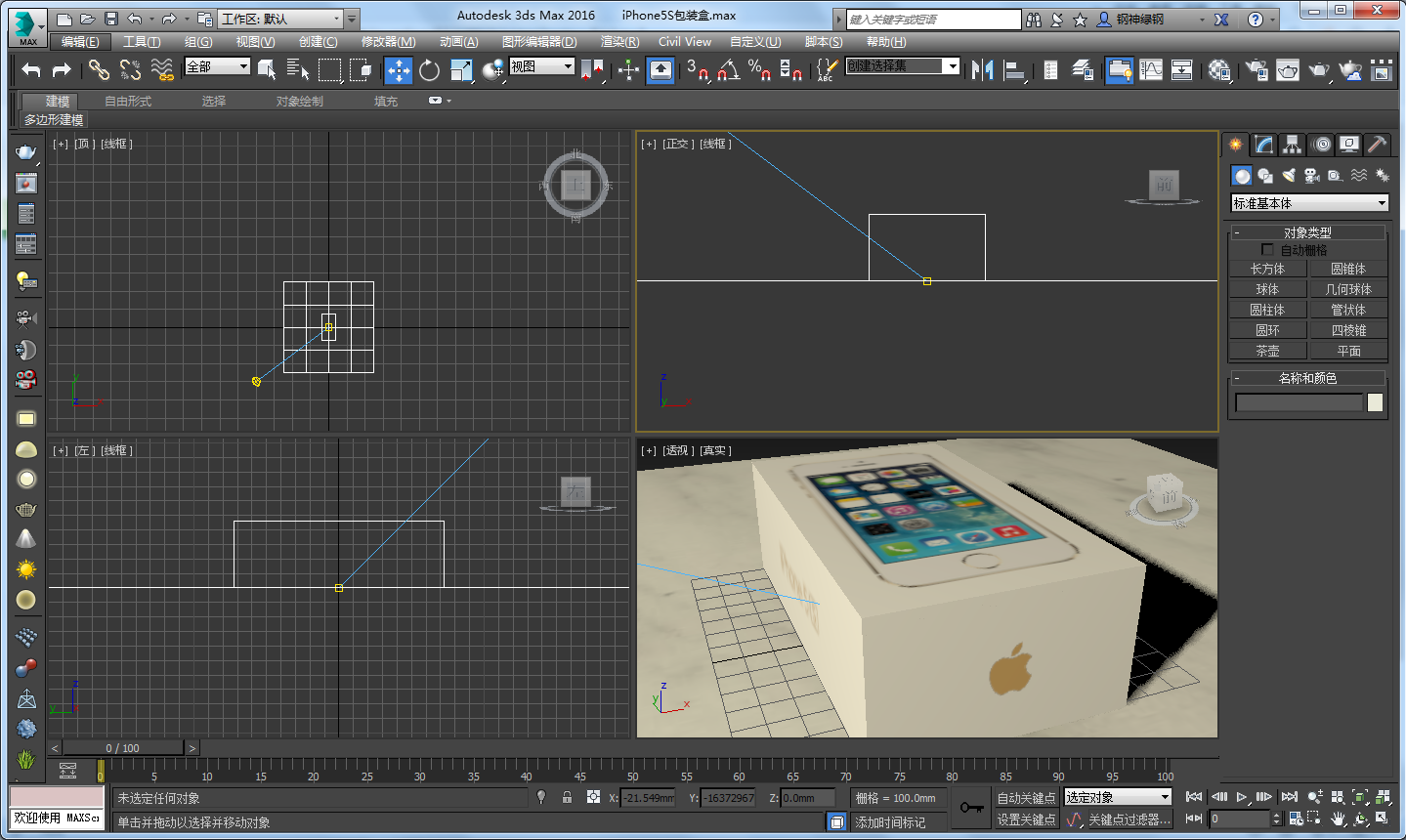Click the 设置关键点 set key button

pyautogui.click(x=1026, y=820)
